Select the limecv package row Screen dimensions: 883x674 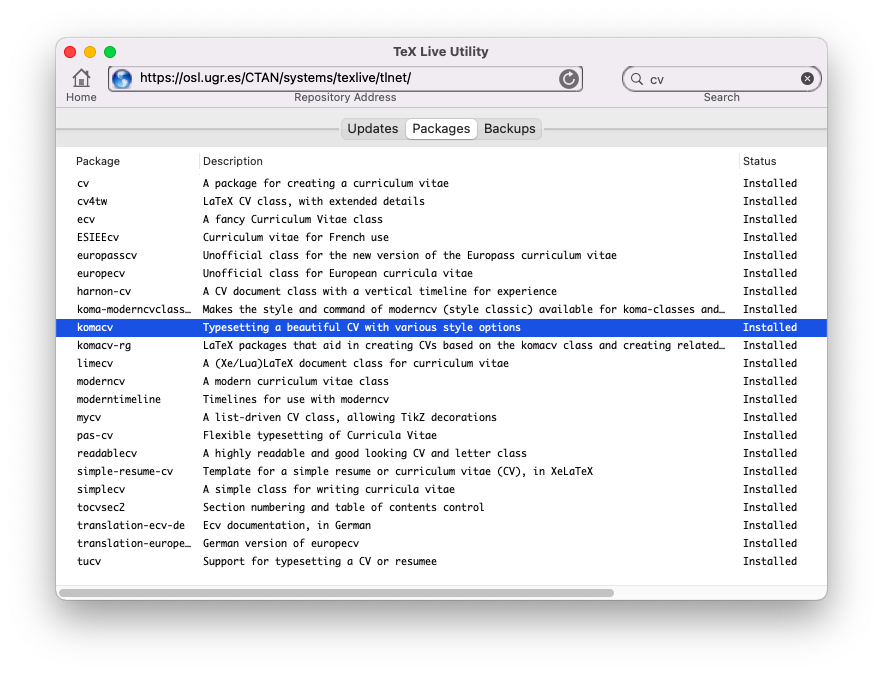click(442, 364)
